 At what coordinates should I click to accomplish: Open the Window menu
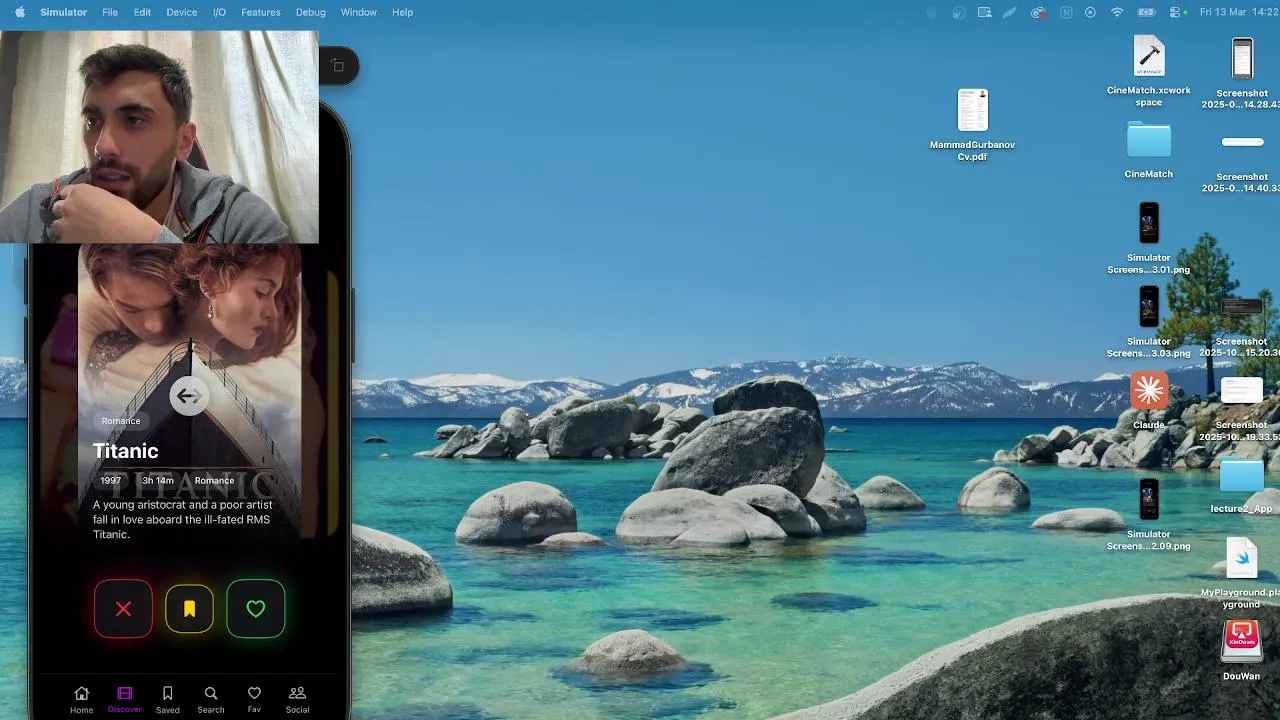358,12
